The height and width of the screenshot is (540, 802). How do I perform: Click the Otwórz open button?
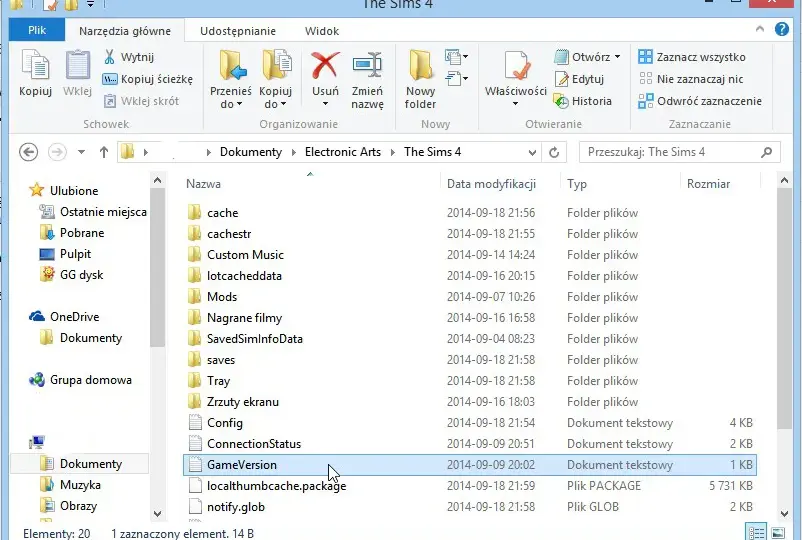point(582,57)
